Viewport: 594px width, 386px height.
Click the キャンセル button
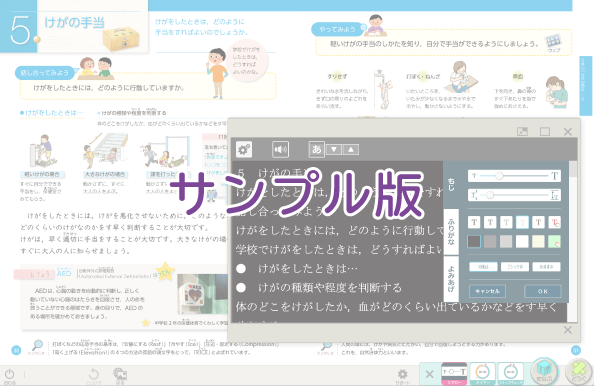click(x=487, y=291)
